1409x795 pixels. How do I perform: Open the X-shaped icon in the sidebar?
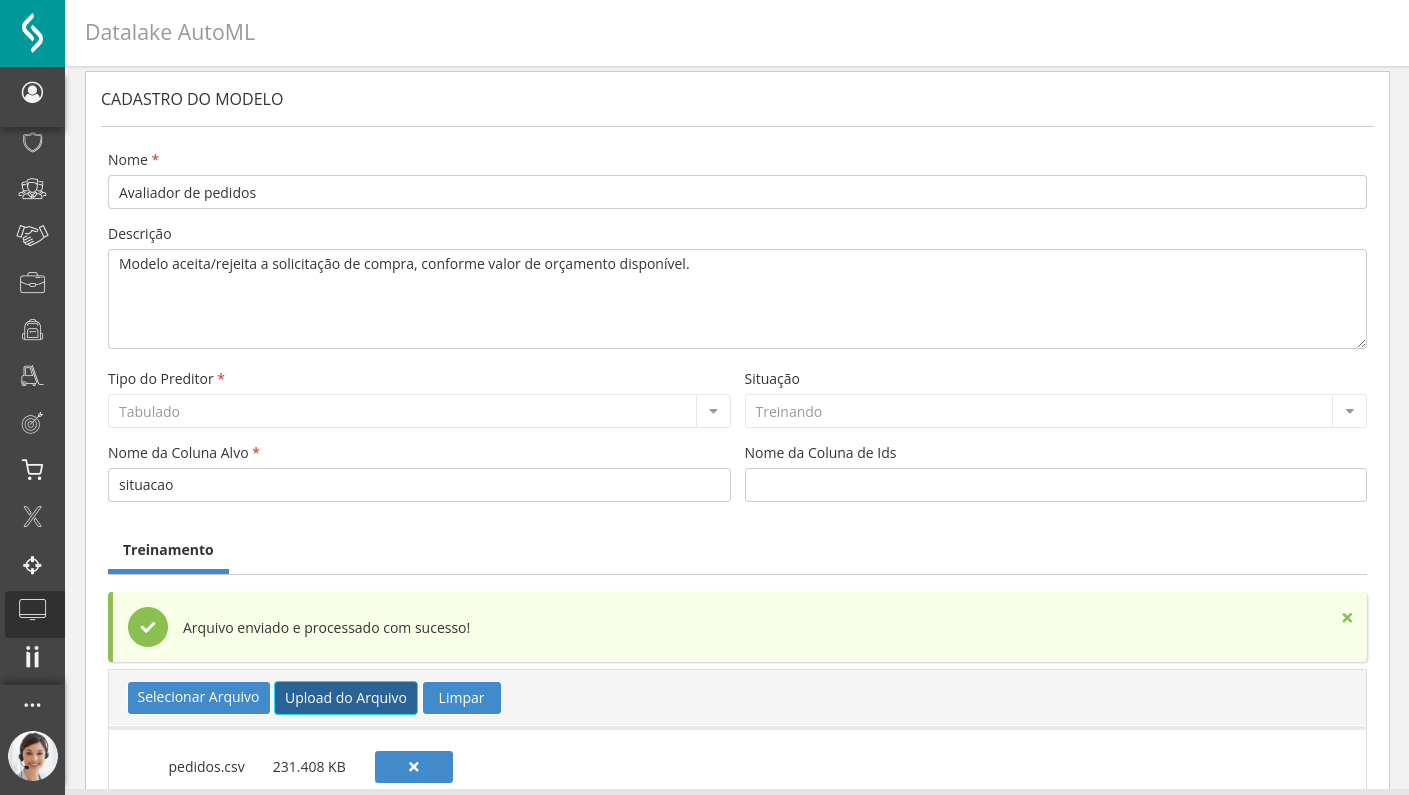tap(32, 517)
